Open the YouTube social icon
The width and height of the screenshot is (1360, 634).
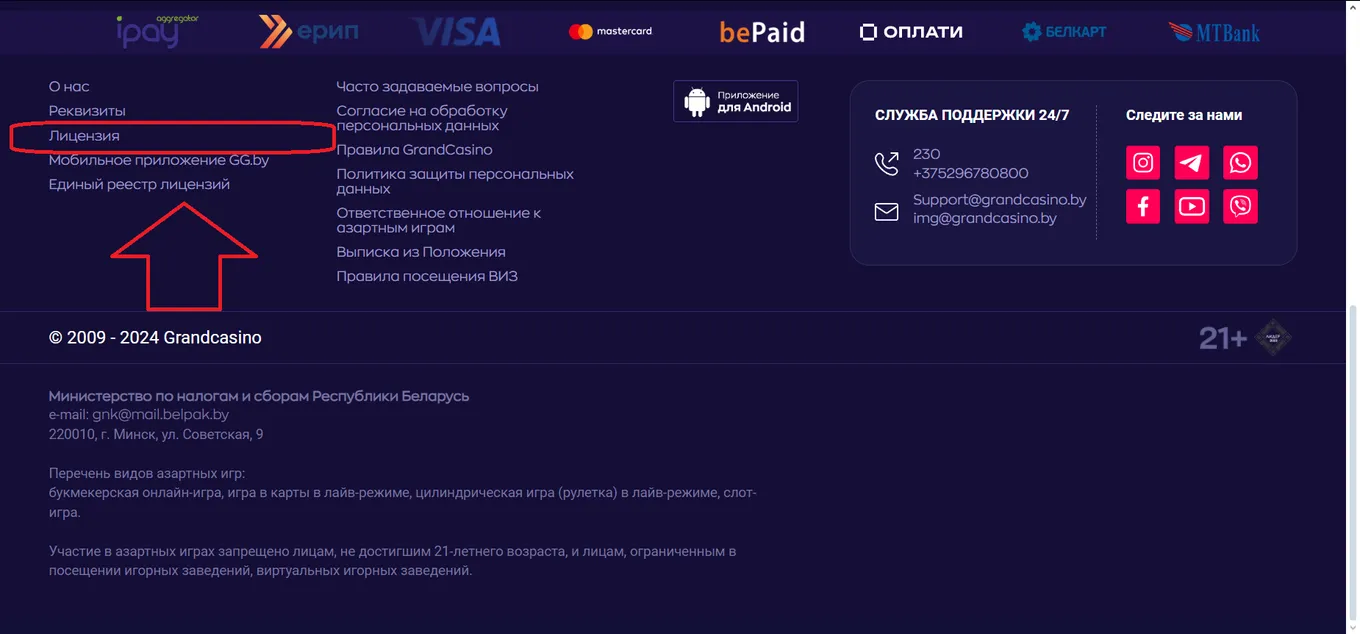(x=1192, y=207)
